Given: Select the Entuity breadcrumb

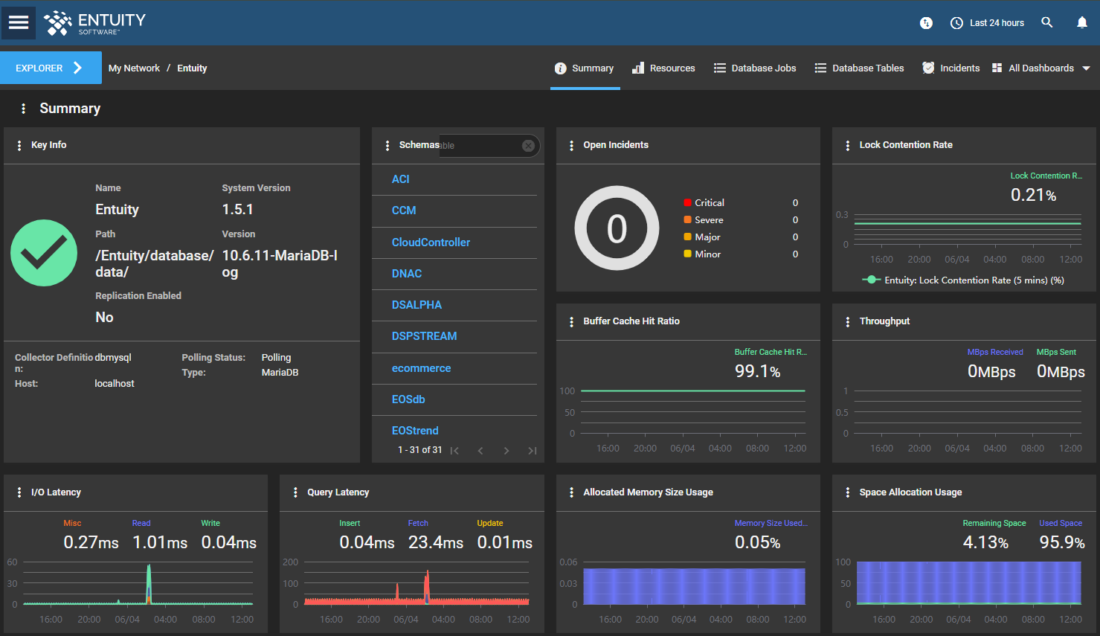Looking at the screenshot, I should 192,68.
